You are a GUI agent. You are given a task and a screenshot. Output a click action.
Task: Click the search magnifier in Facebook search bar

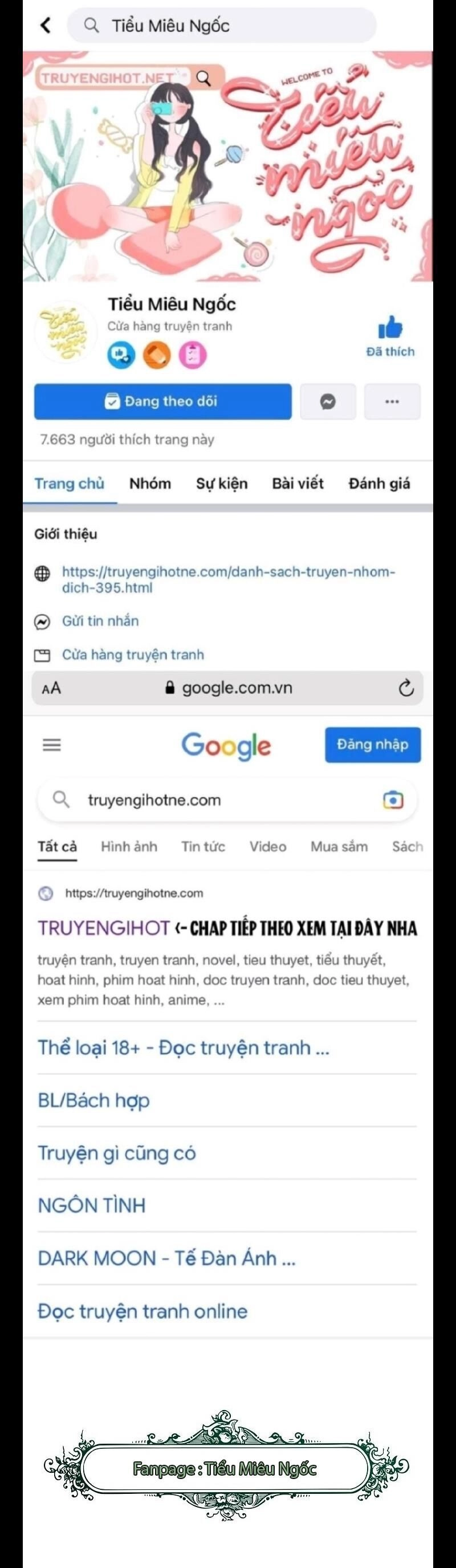(x=91, y=25)
